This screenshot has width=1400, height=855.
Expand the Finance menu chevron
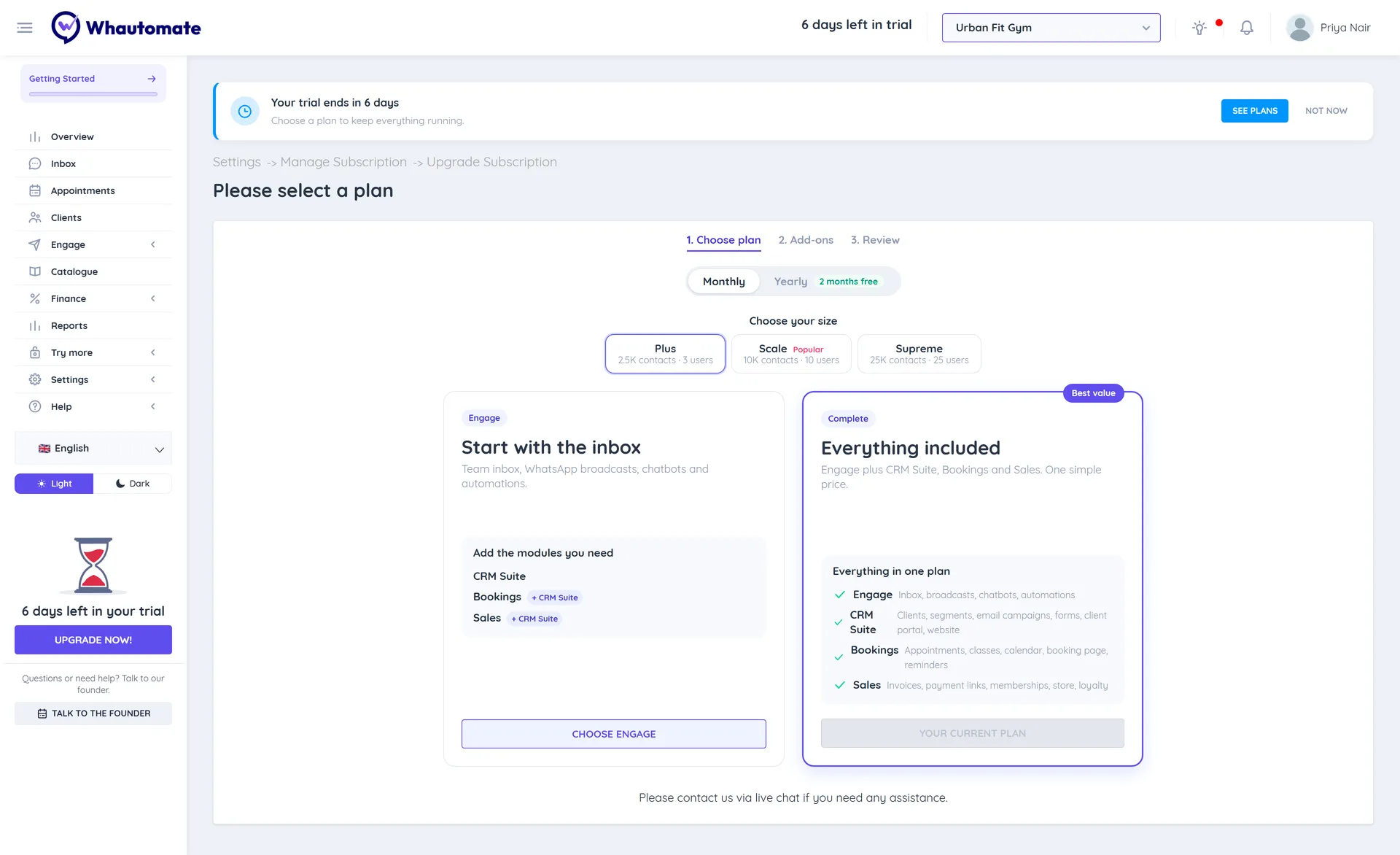point(153,299)
